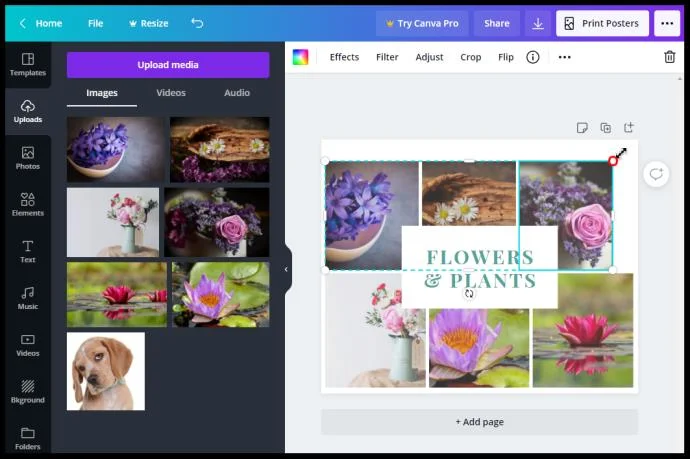Click the Crop button
This screenshot has height=459, width=690.
click(470, 57)
